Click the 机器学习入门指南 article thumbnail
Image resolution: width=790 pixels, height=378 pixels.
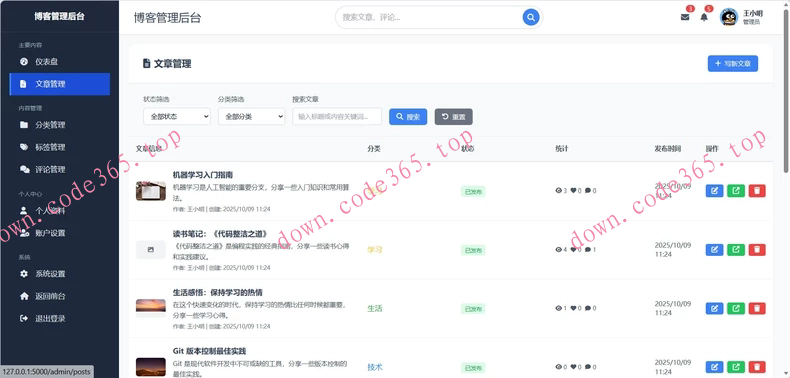(x=151, y=191)
